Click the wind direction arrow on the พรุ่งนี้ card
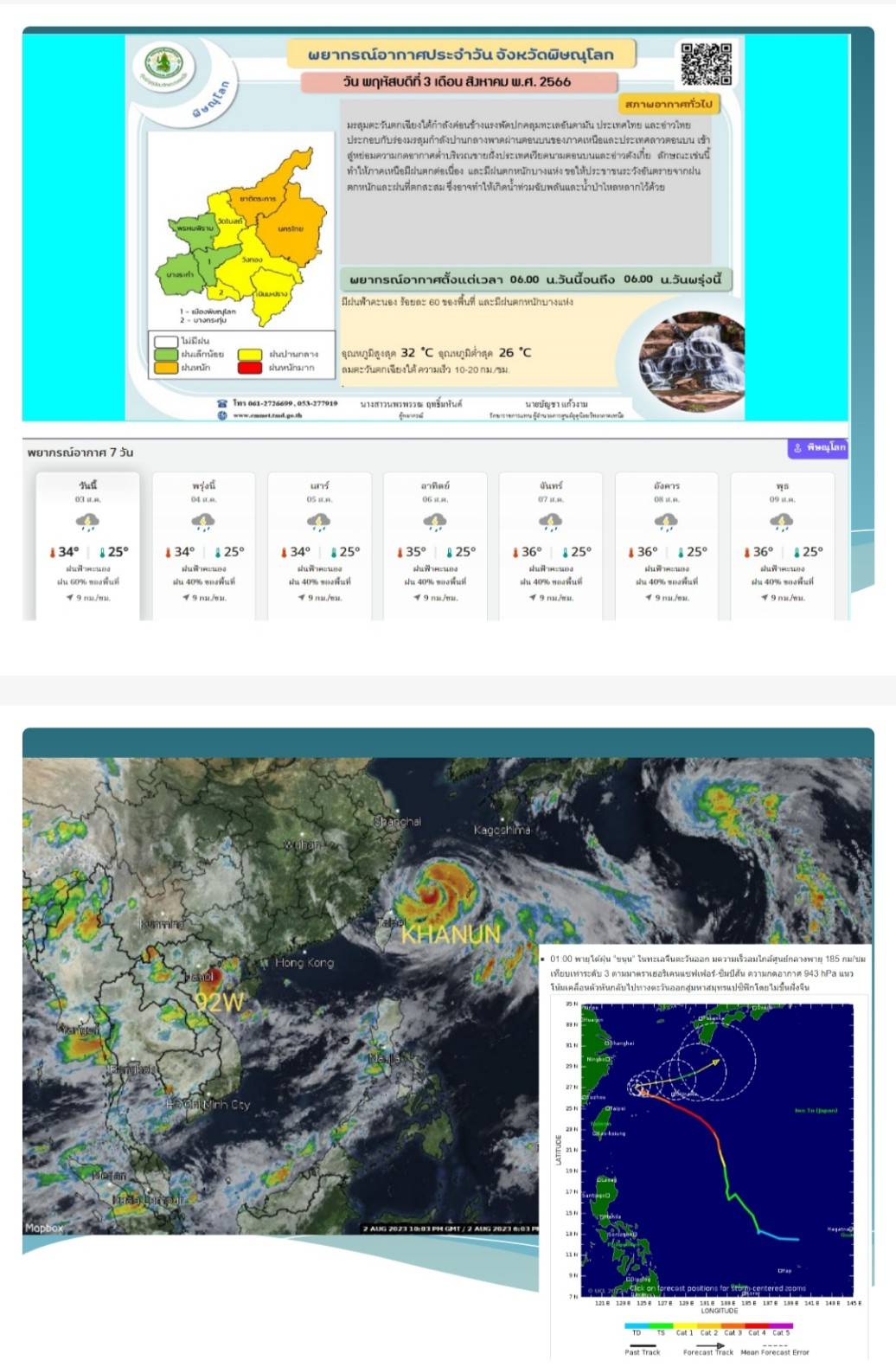 click(x=186, y=598)
